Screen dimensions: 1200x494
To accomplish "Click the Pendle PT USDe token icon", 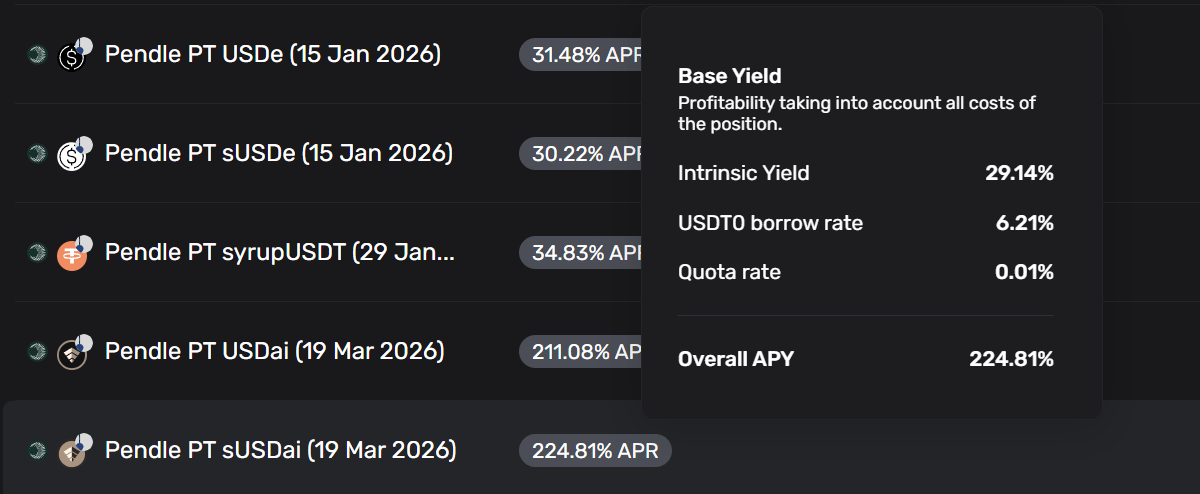I will pyautogui.click(x=73, y=56).
